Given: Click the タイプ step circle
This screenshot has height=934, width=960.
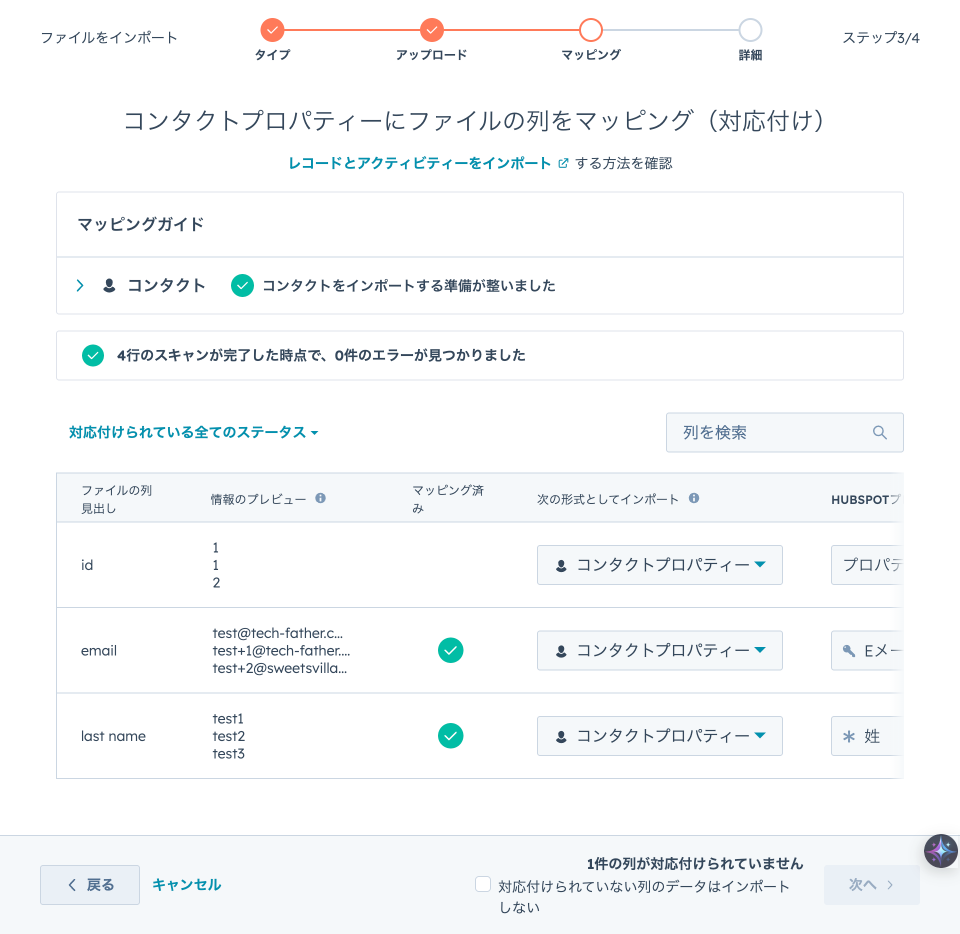Looking at the screenshot, I should [272, 29].
